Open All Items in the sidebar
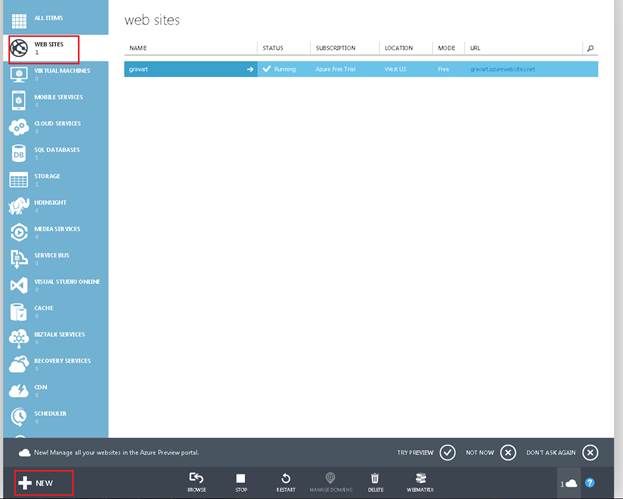The height and width of the screenshot is (499, 623). click(56, 19)
